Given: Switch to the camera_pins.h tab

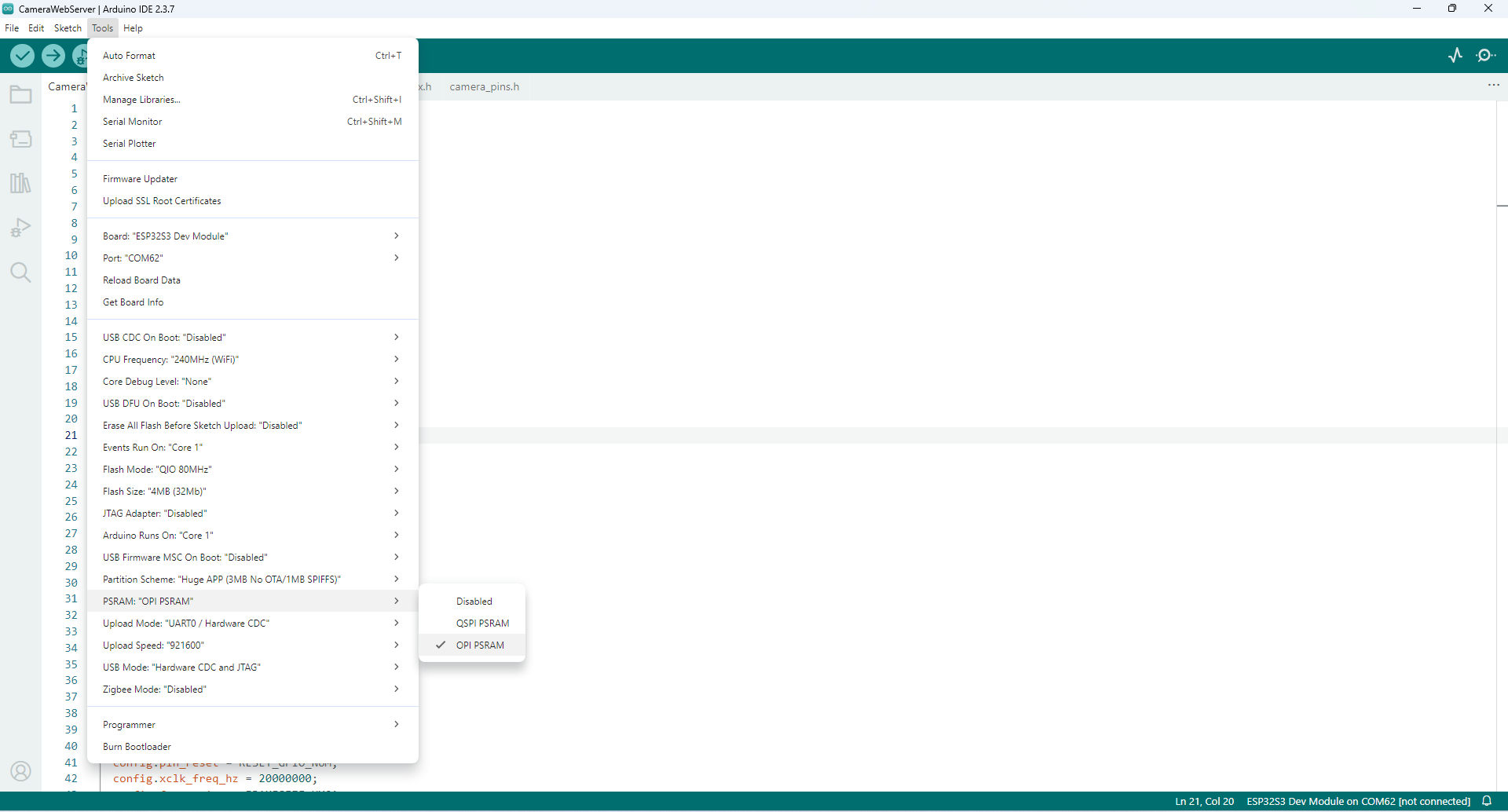Looking at the screenshot, I should click(484, 87).
